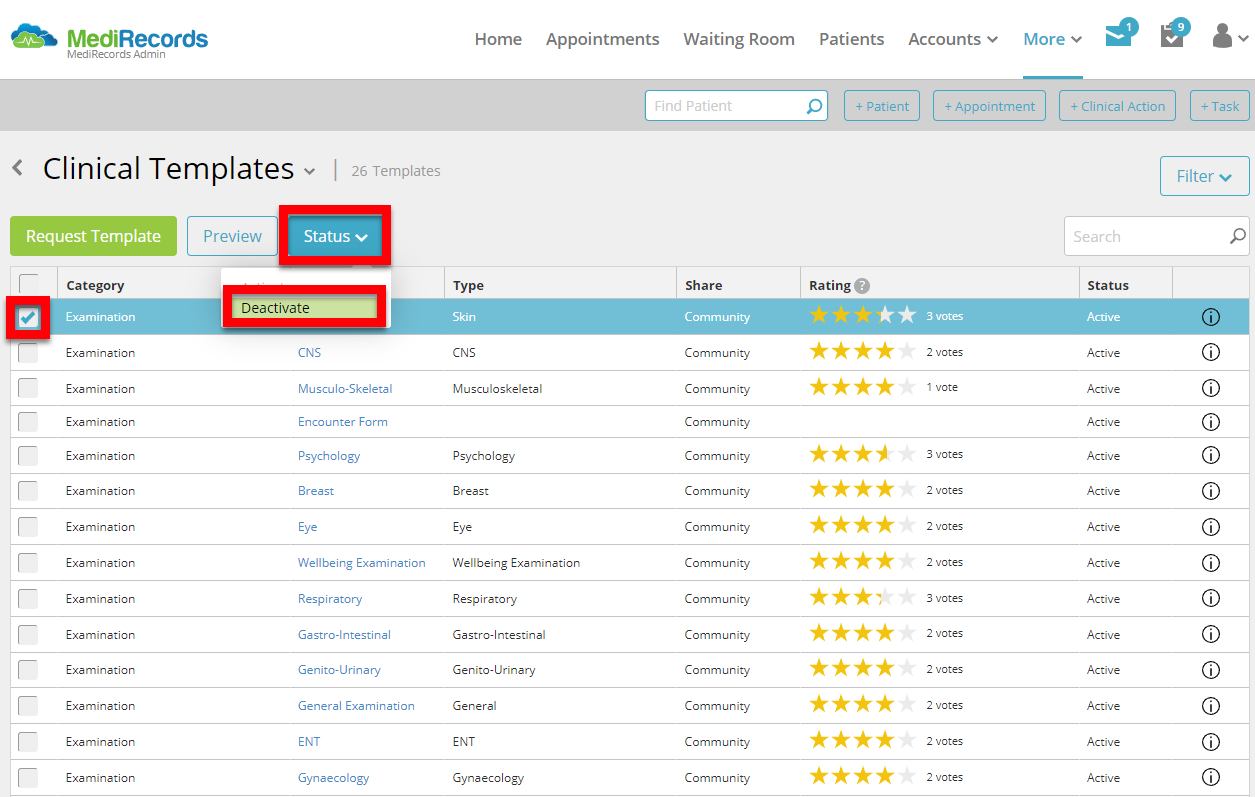Open the Filter dropdown

[1204, 176]
